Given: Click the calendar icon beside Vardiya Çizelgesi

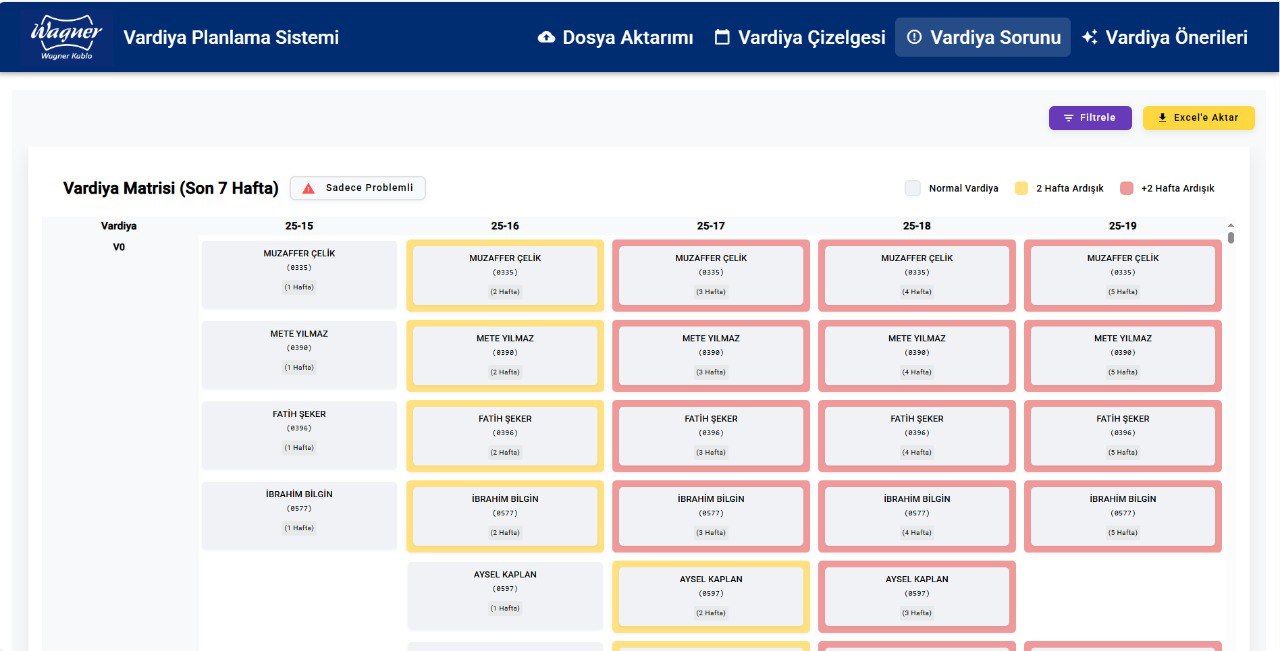Looking at the screenshot, I should pyautogui.click(x=721, y=38).
